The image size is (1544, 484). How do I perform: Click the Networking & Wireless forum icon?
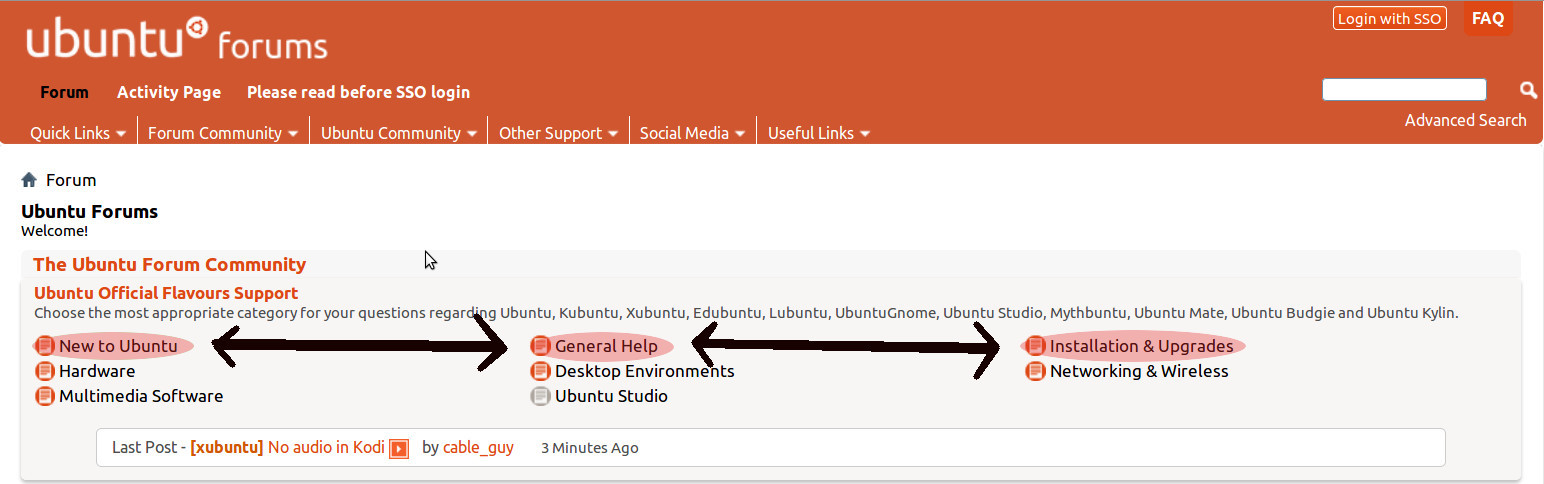point(1036,371)
